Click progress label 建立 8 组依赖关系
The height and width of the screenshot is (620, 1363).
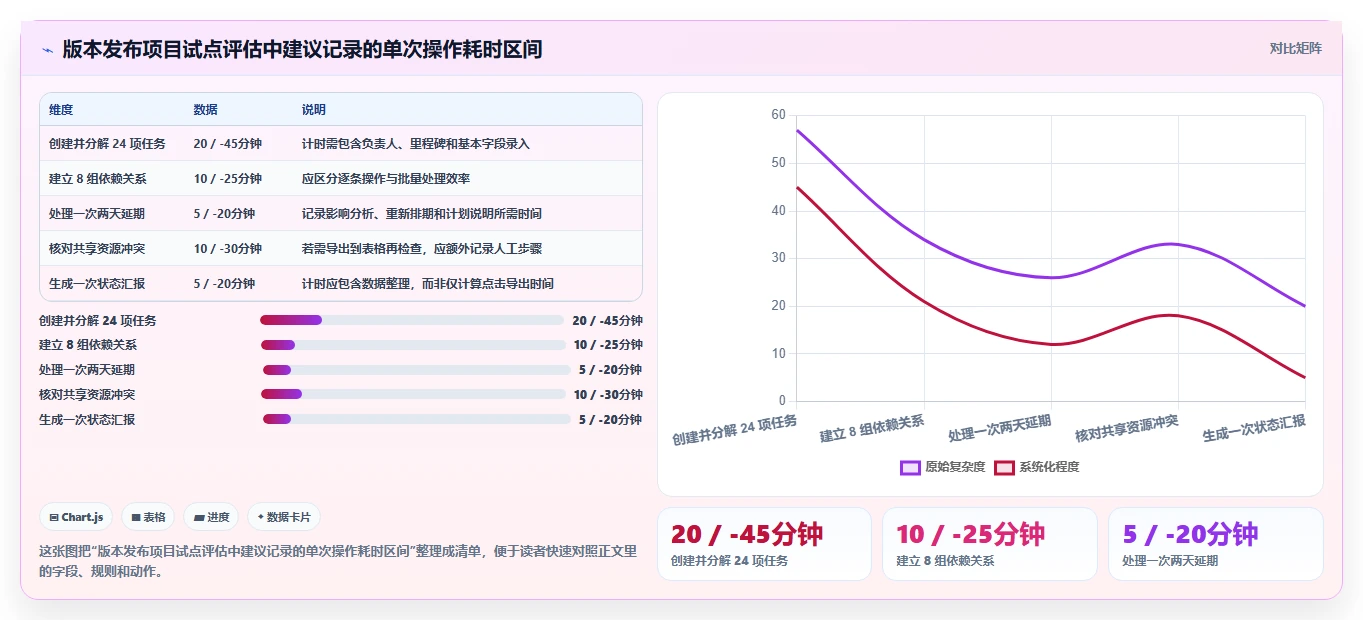(x=88, y=345)
